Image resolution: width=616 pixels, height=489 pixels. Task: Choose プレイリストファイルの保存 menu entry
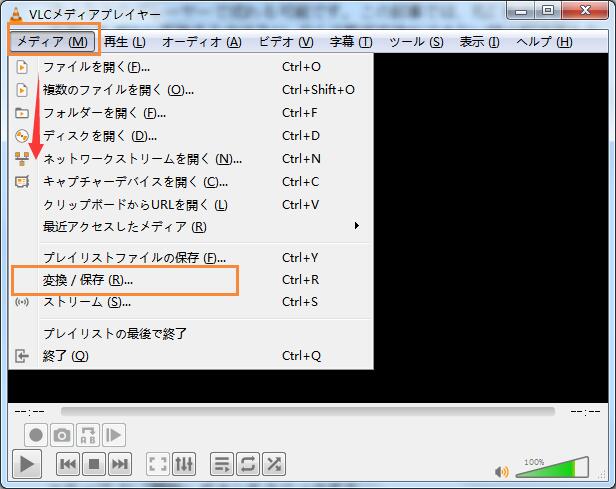point(191,258)
